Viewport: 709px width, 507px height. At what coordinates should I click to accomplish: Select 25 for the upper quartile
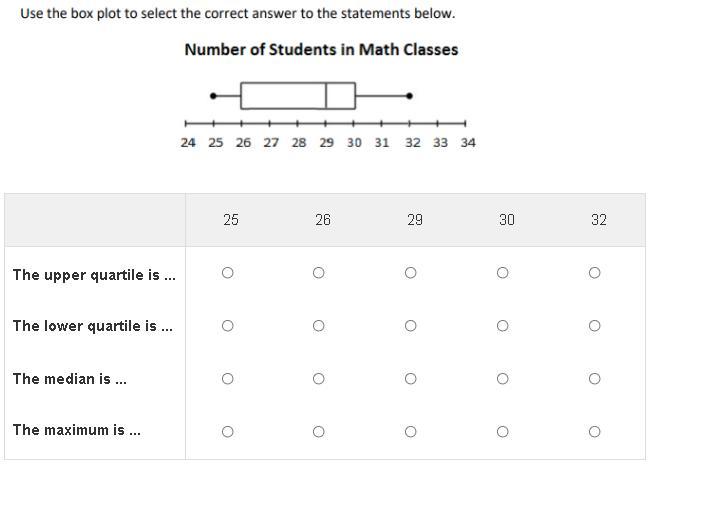(228, 273)
